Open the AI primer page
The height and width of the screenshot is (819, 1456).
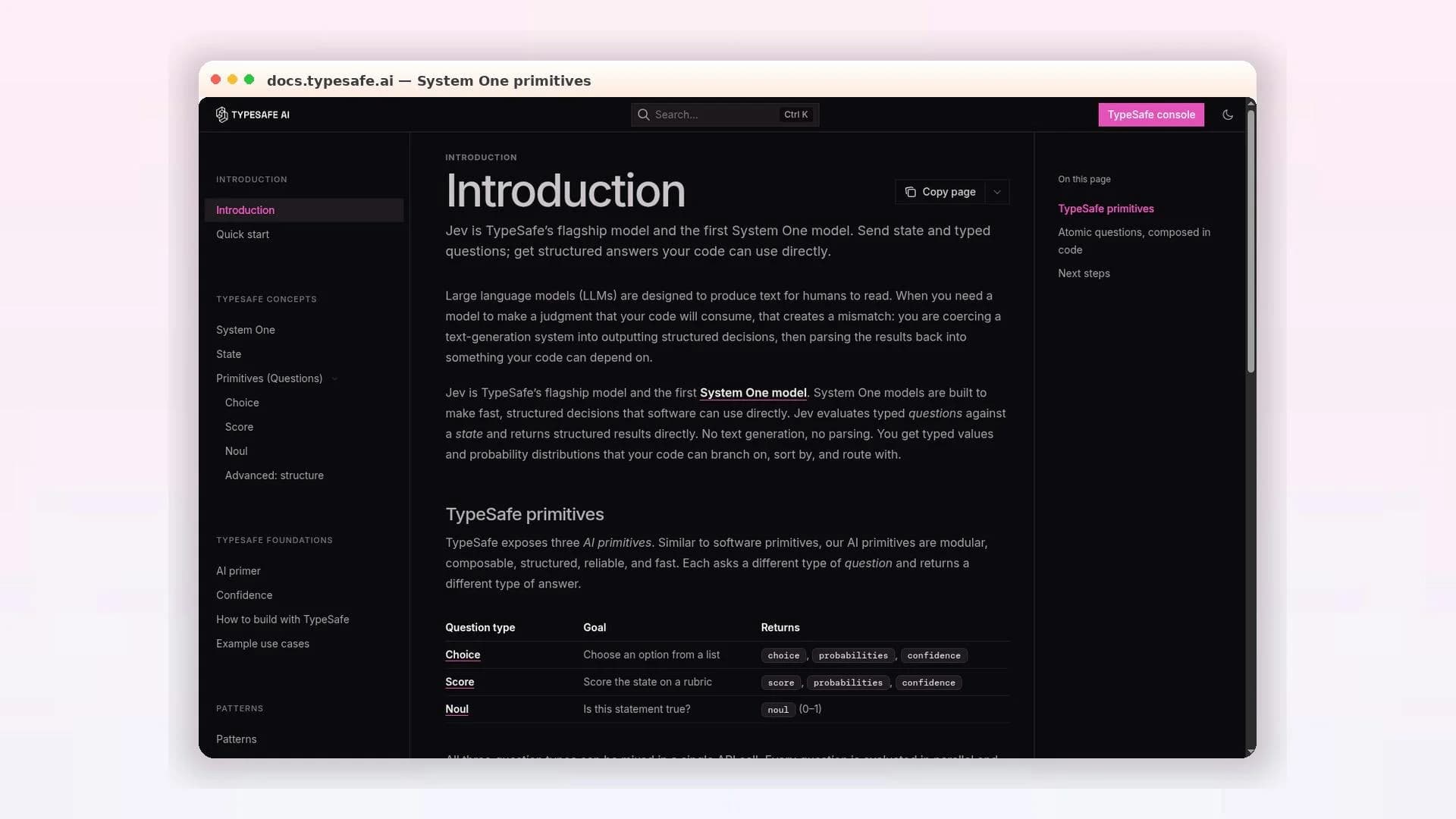pyautogui.click(x=238, y=571)
